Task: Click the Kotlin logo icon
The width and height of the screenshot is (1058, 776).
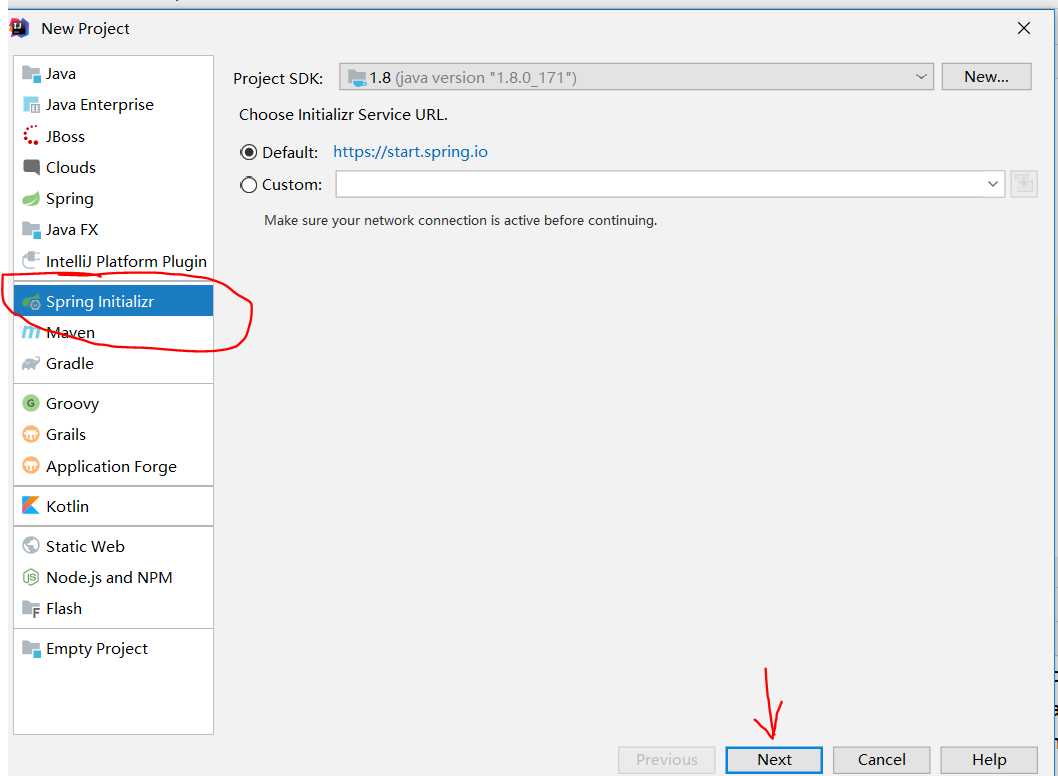Action: pyautogui.click(x=31, y=505)
